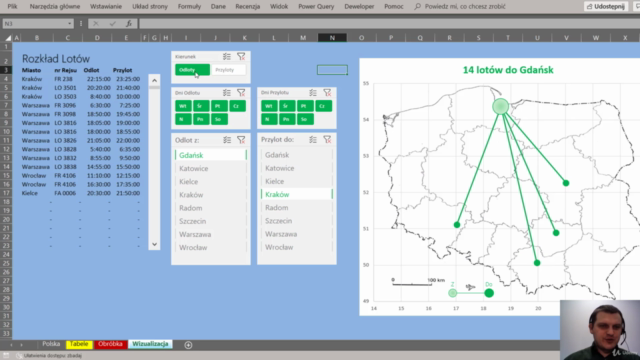Toggle Pn in Dni Przylotu slicer
This screenshot has height=360, width=640.
click(x=287, y=119)
